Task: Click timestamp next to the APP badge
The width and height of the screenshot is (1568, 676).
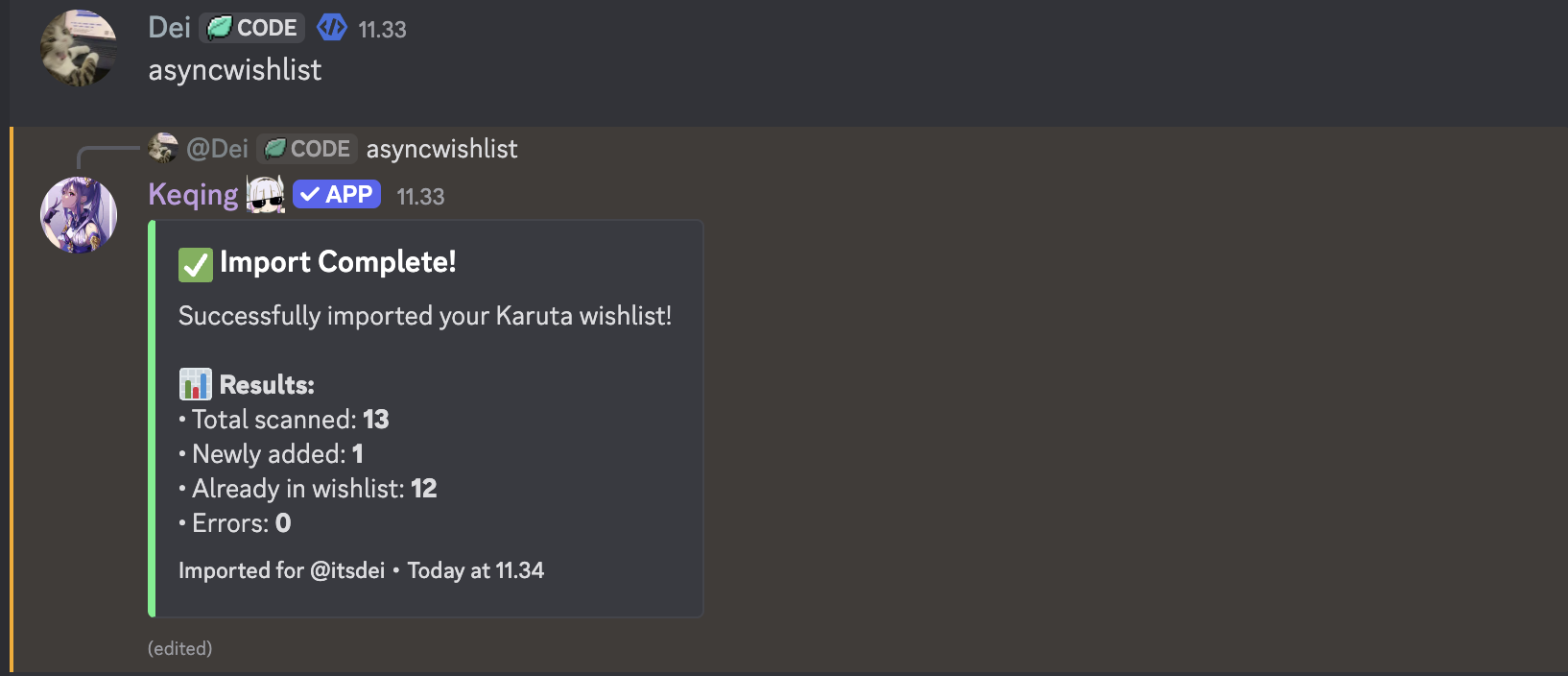Action: (x=420, y=197)
